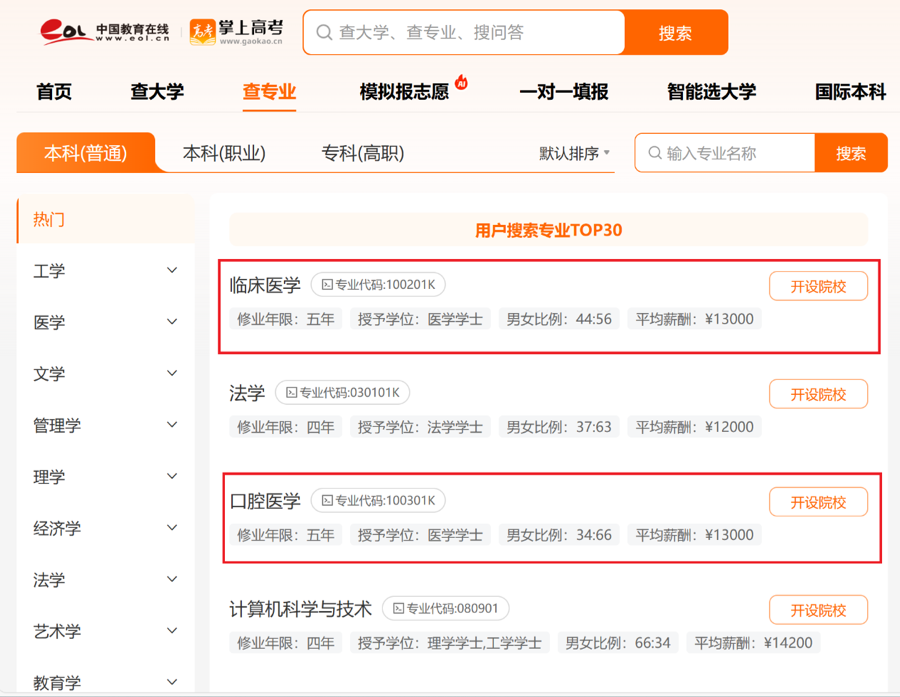This screenshot has width=900, height=697.
Task: Click the 工学 sidebar label
Action: coord(49,271)
